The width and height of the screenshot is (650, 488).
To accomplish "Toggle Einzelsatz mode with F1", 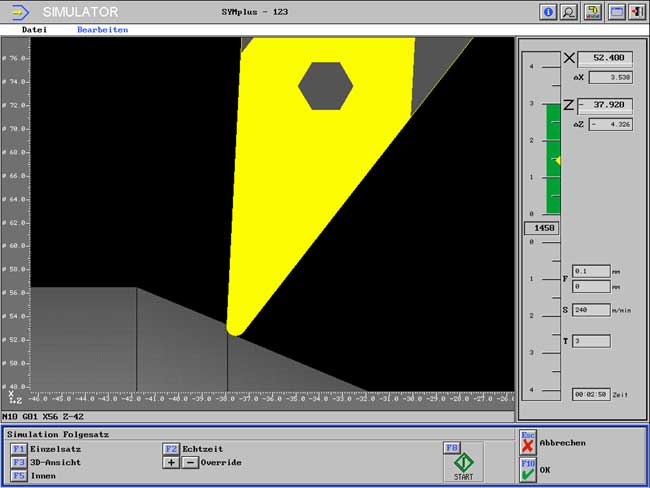I will coord(18,450).
